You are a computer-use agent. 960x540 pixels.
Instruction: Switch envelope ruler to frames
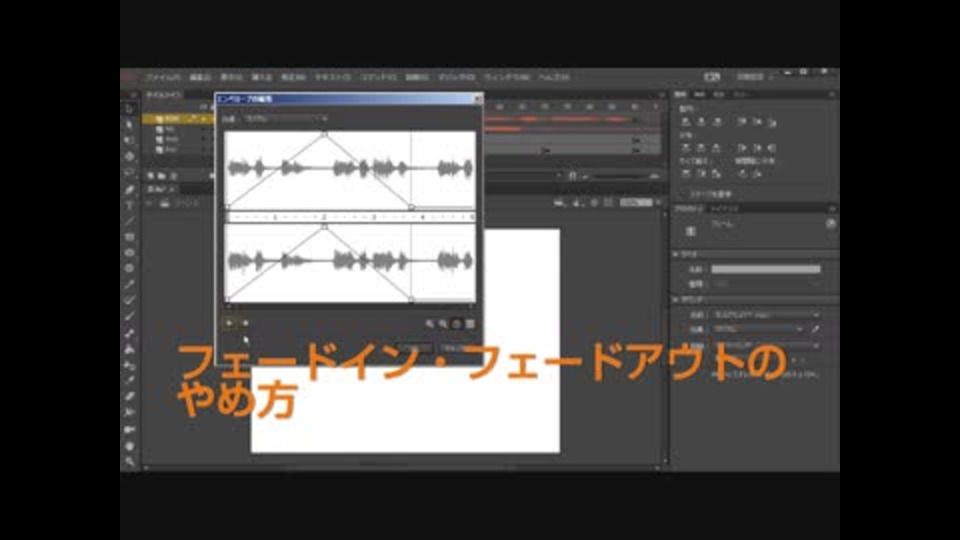coord(470,324)
